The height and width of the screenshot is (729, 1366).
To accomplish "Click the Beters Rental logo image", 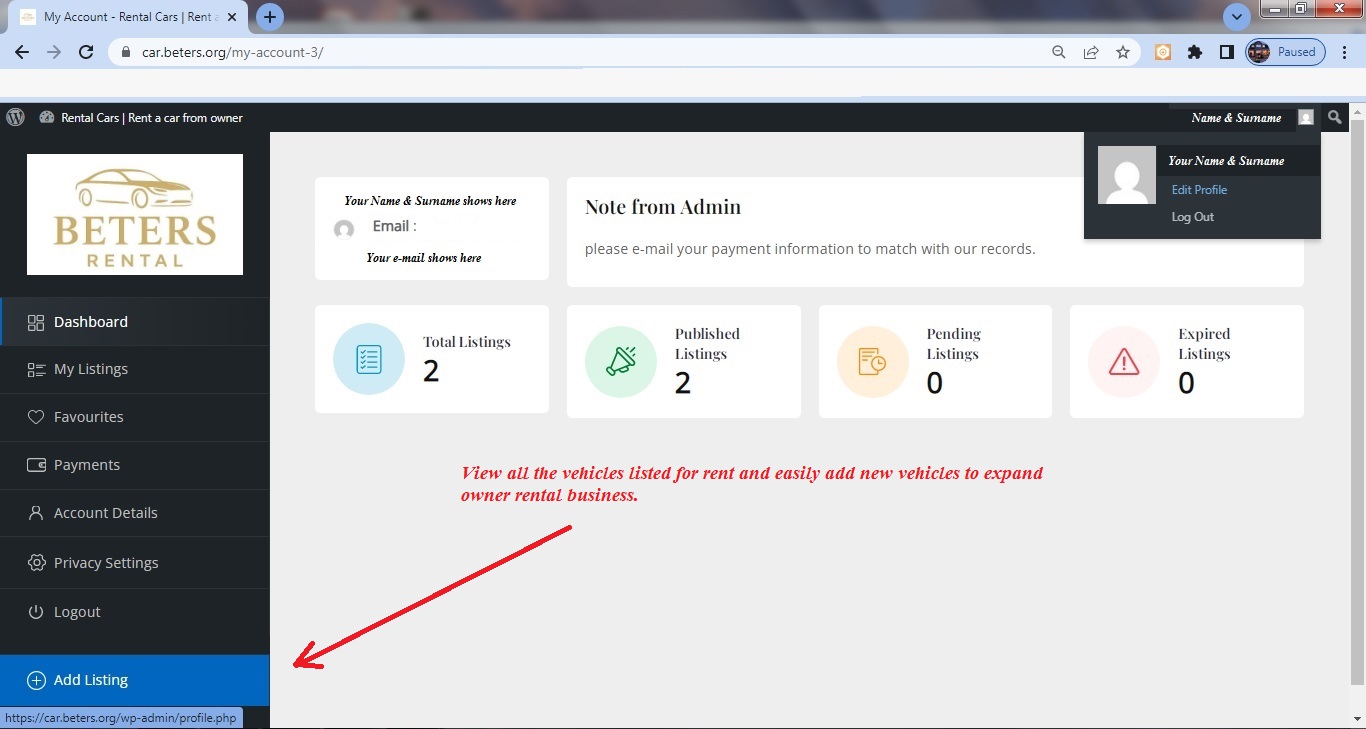I will click(135, 214).
